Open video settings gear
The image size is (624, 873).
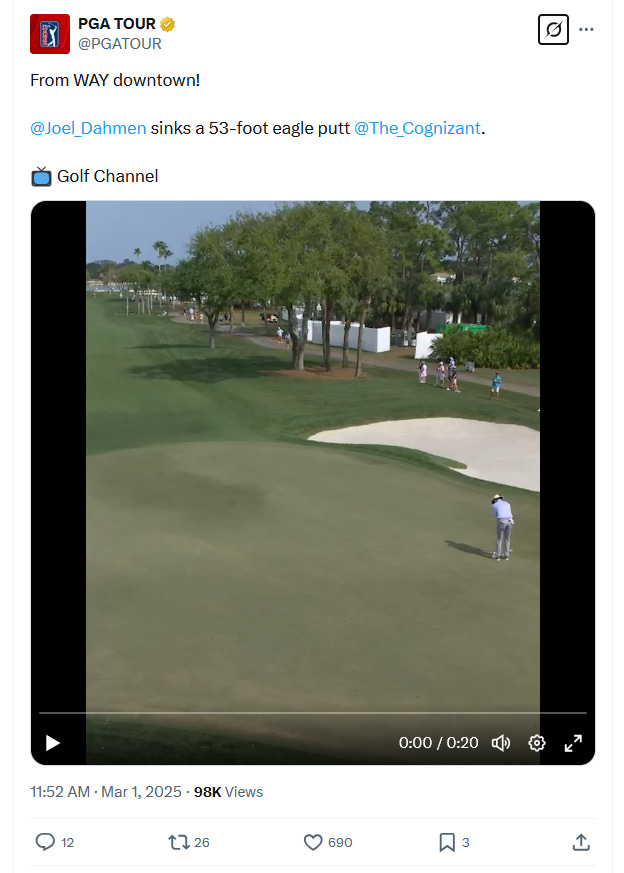pos(537,743)
